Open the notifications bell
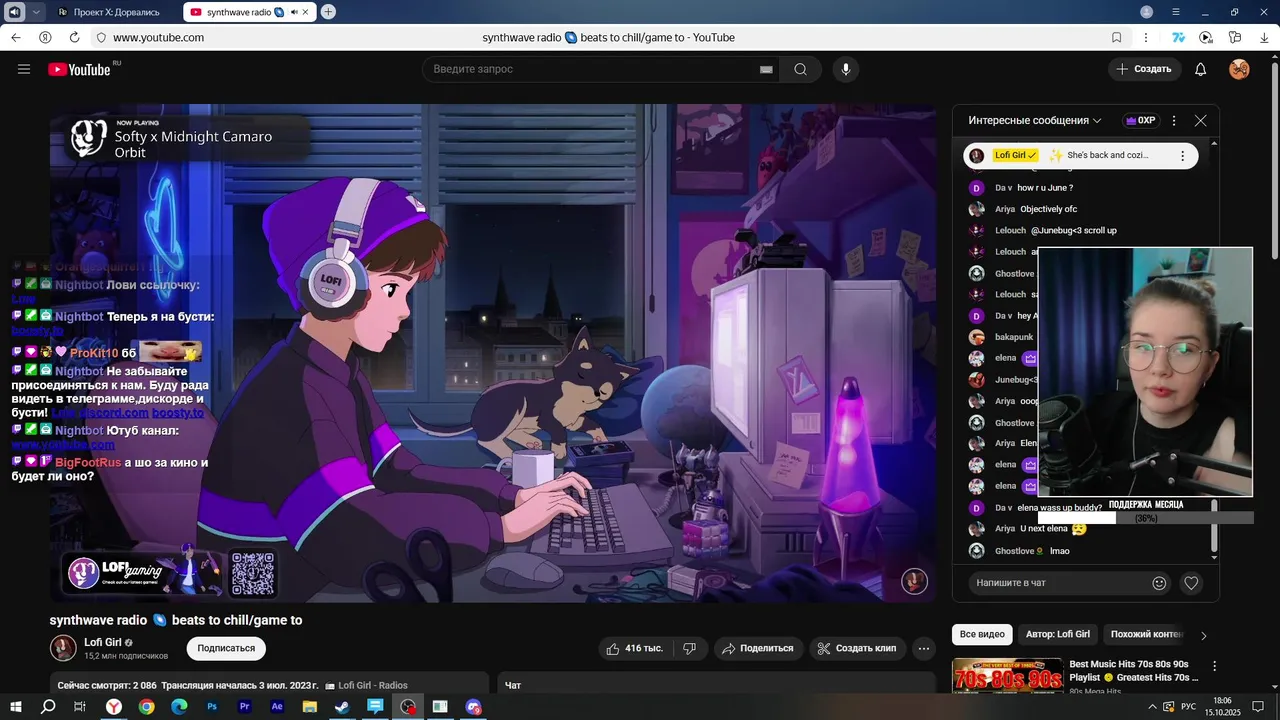1280x720 pixels. click(1201, 69)
